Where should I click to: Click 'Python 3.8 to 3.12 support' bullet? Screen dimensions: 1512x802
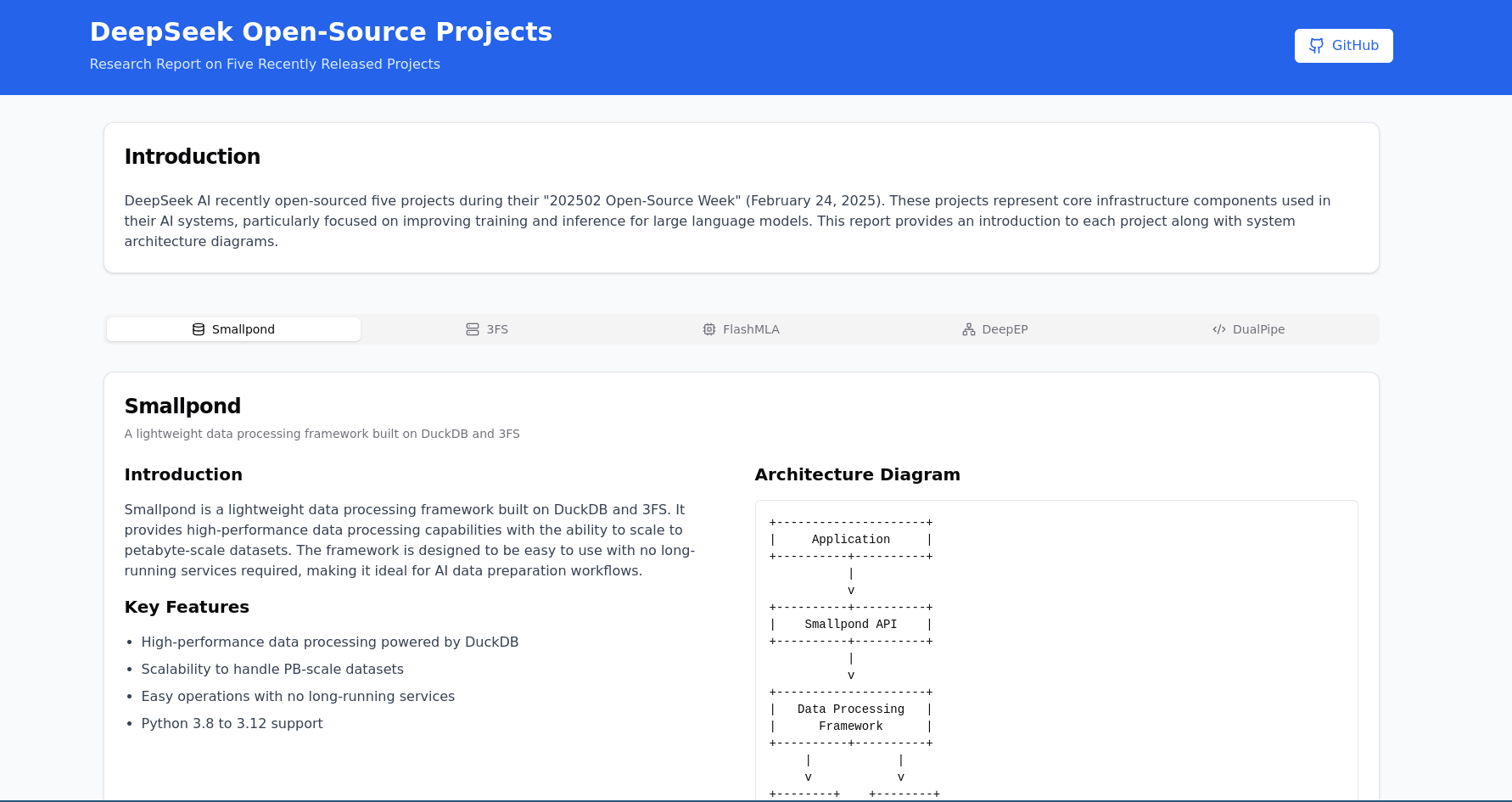(x=232, y=724)
